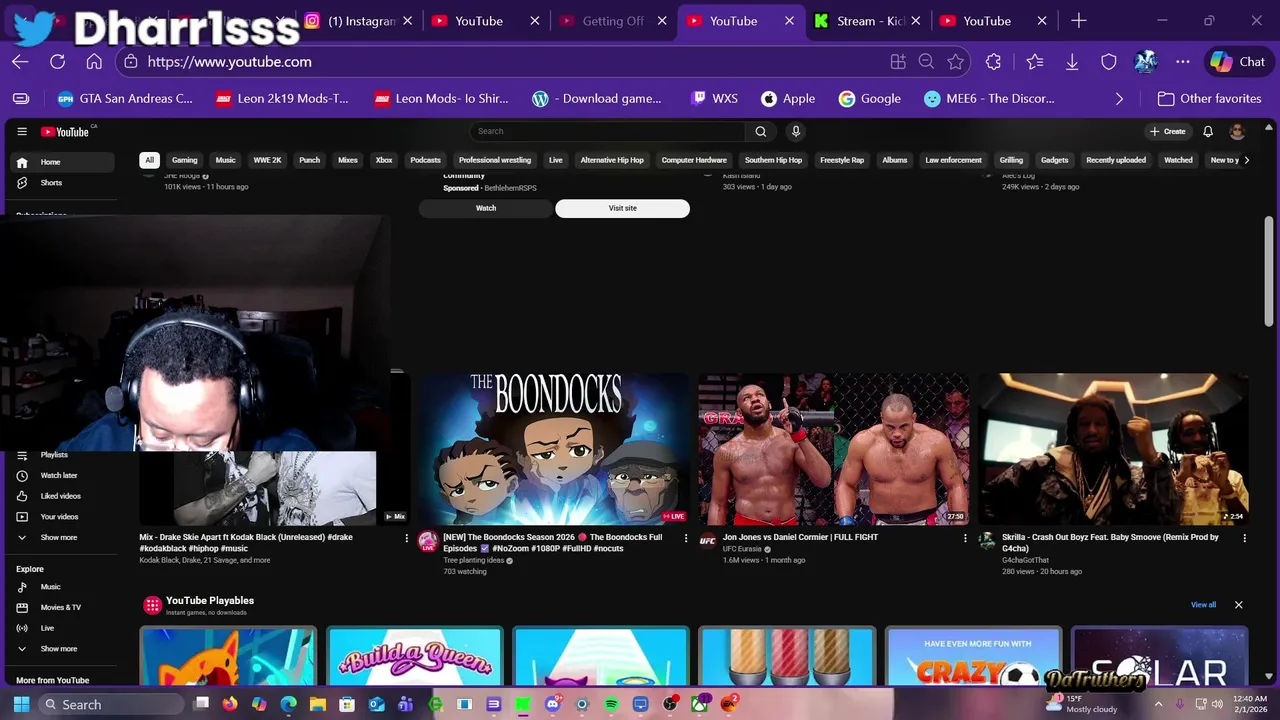1280x720 pixels.
Task: Select the WWE 2K filter chip
Action: pos(268,160)
